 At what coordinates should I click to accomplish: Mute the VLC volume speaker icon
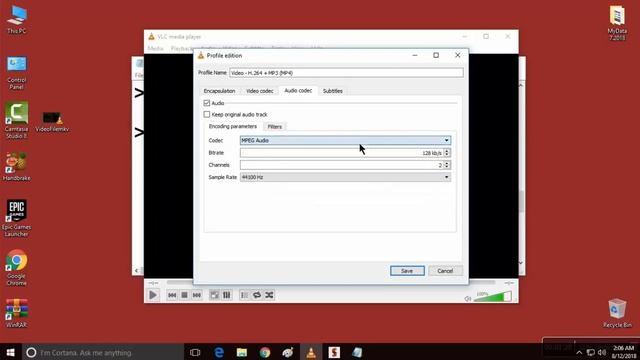coord(468,299)
